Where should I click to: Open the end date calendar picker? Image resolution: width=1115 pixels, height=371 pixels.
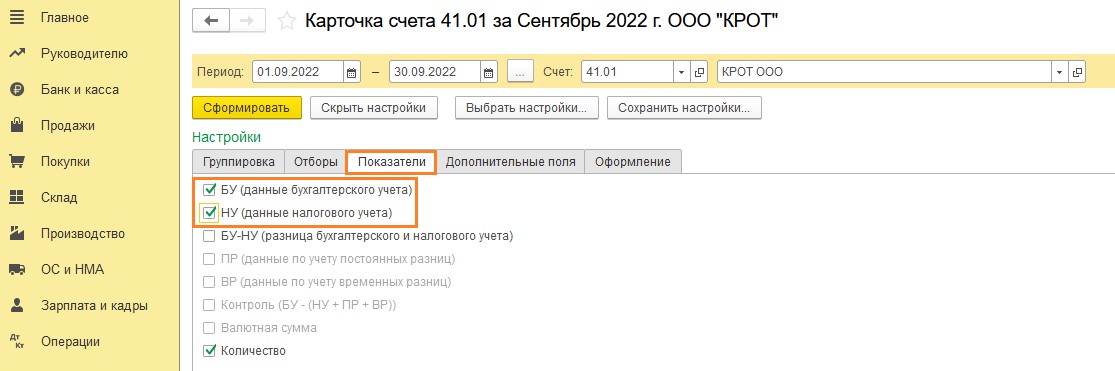pos(489,72)
